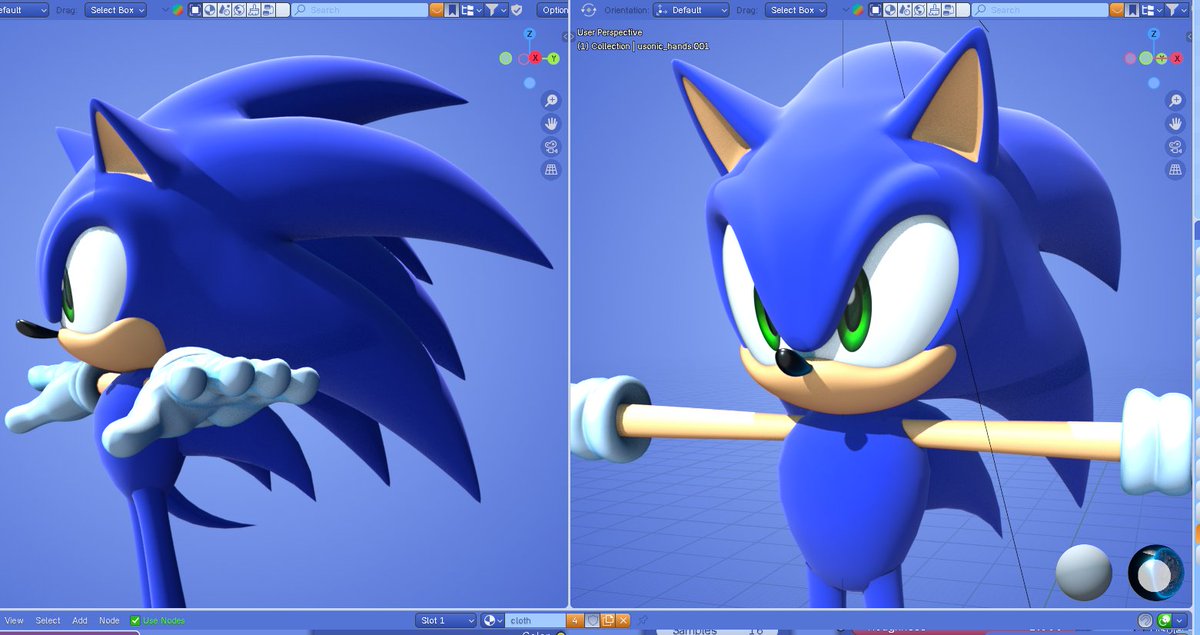1200x635 pixels.
Task: Click the gray matcap preview sphere
Action: pos(1084,571)
